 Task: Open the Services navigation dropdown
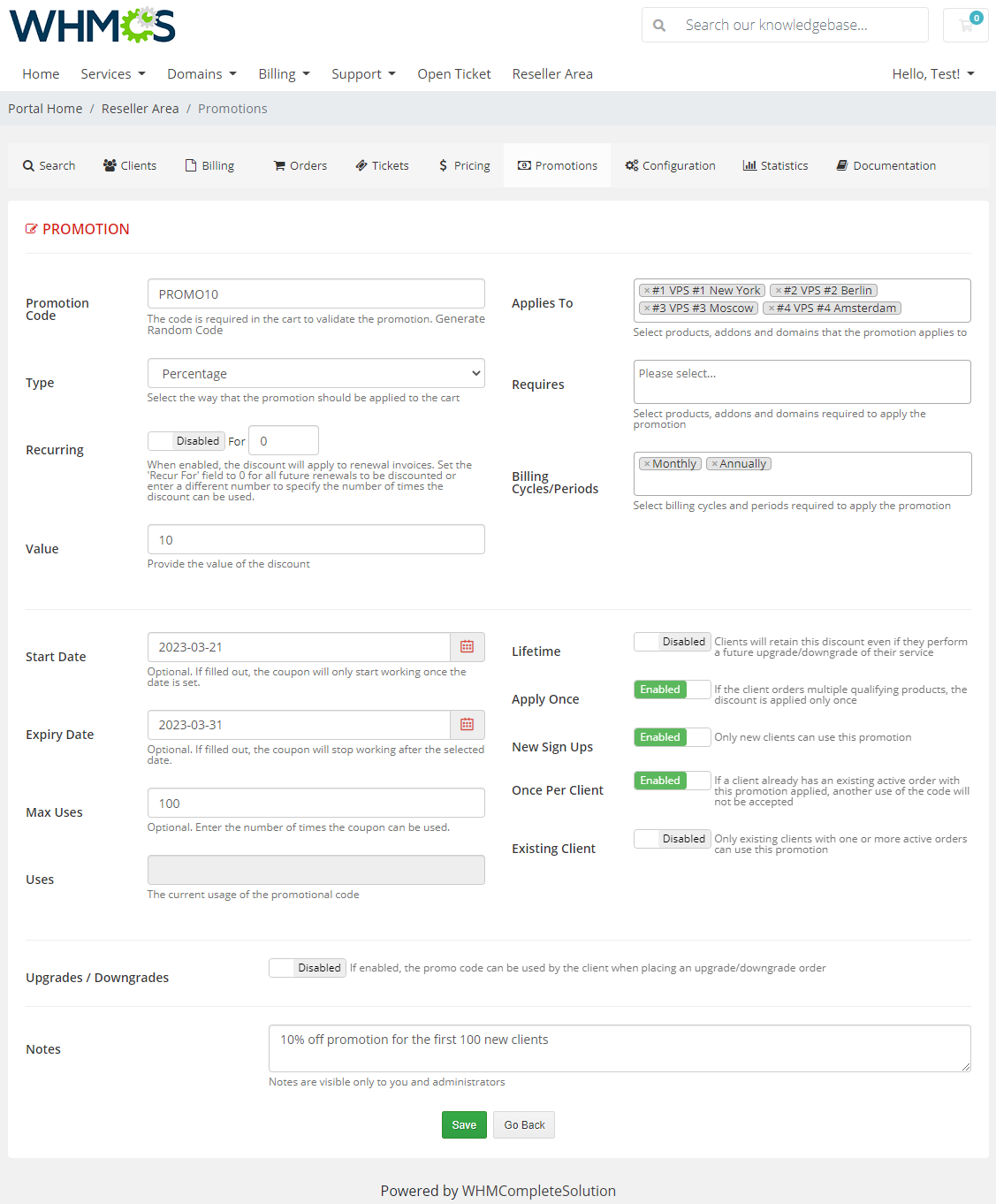pyautogui.click(x=111, y=74)
